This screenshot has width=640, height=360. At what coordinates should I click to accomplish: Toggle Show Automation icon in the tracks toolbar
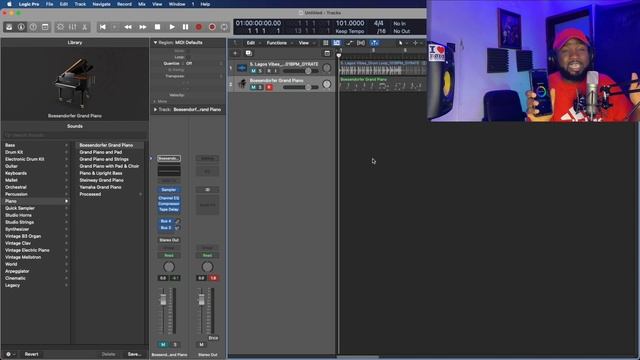click(349, 43)
